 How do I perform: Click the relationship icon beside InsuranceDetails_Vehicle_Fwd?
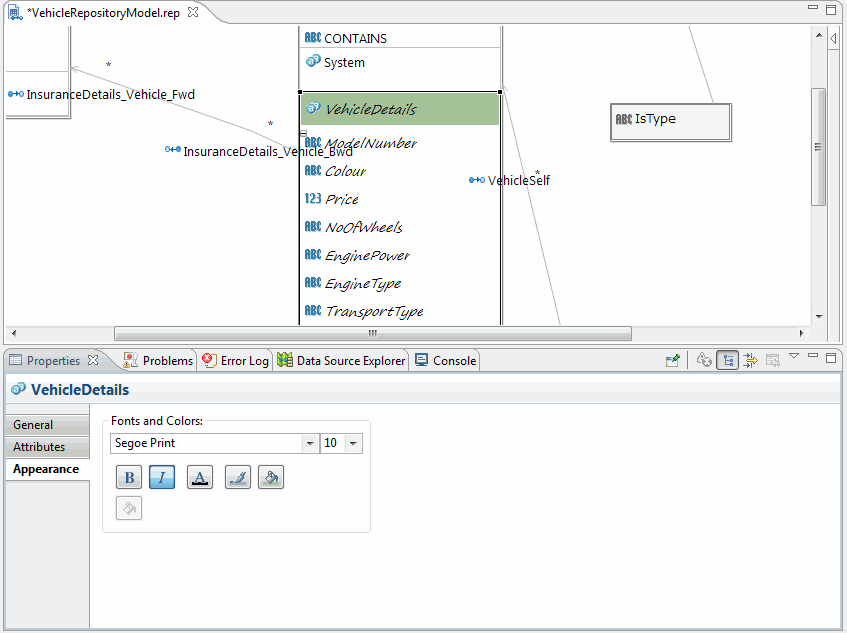click(16, 94)
